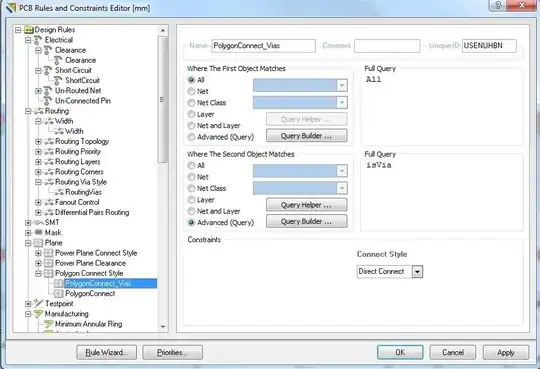The height and width of the screenshot is (369, 540).
Task: Open second object Query Helper
Action: click(x=307, y=205)
